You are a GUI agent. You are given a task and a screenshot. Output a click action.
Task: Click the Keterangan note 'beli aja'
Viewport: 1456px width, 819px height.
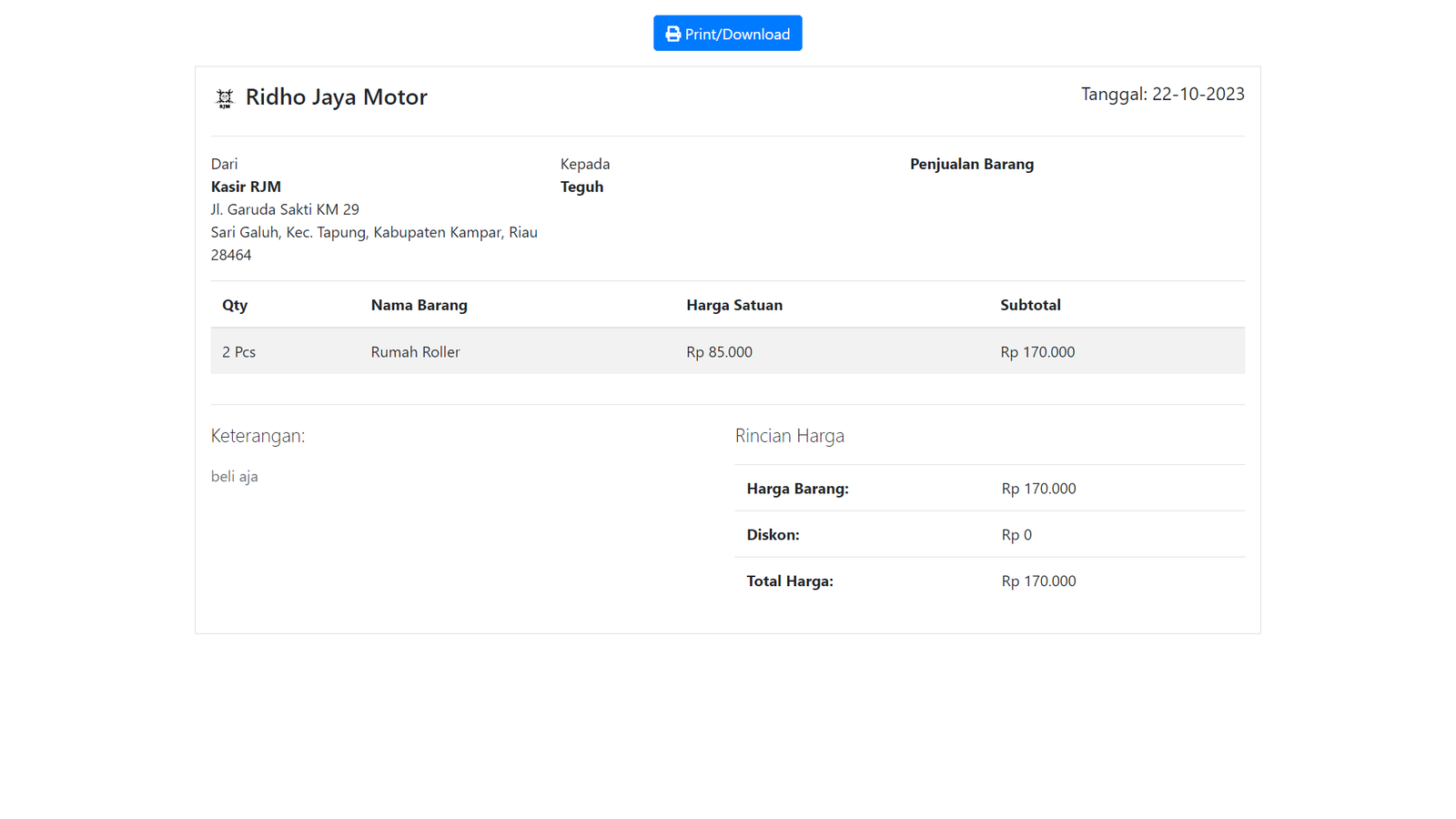tap(235, 476)
